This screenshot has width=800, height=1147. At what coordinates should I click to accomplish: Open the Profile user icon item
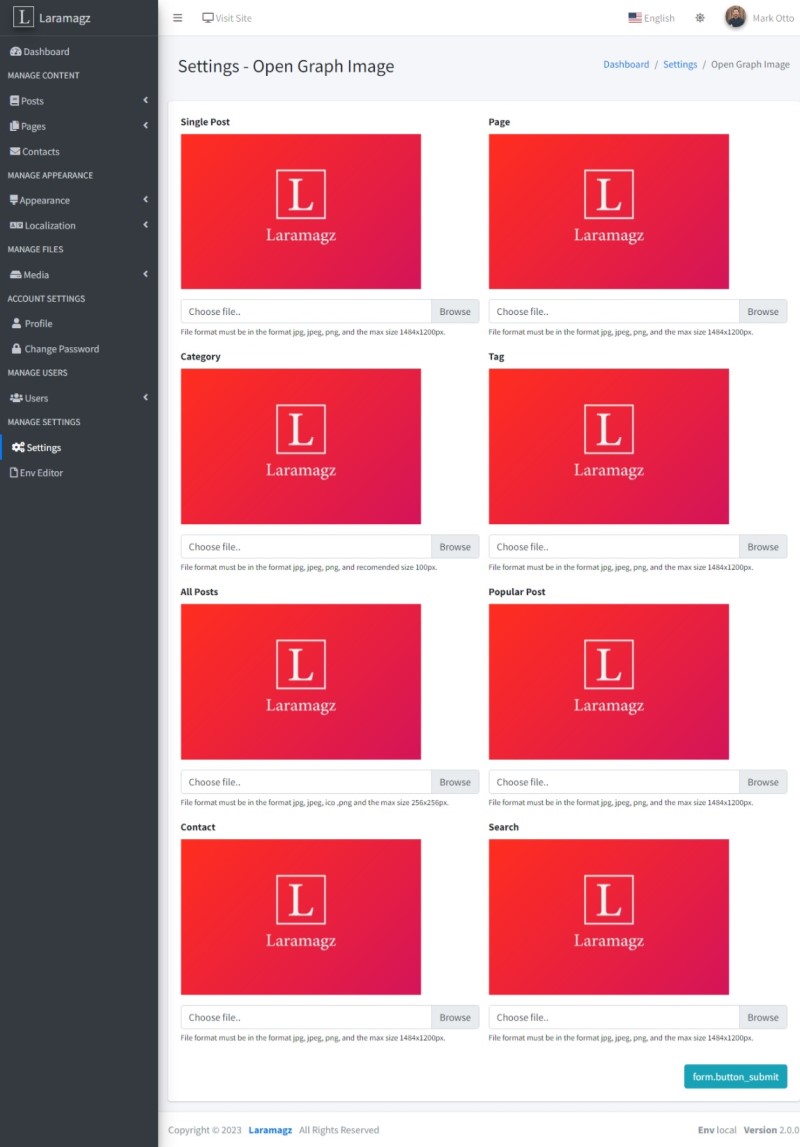click(x=16, y=324)
